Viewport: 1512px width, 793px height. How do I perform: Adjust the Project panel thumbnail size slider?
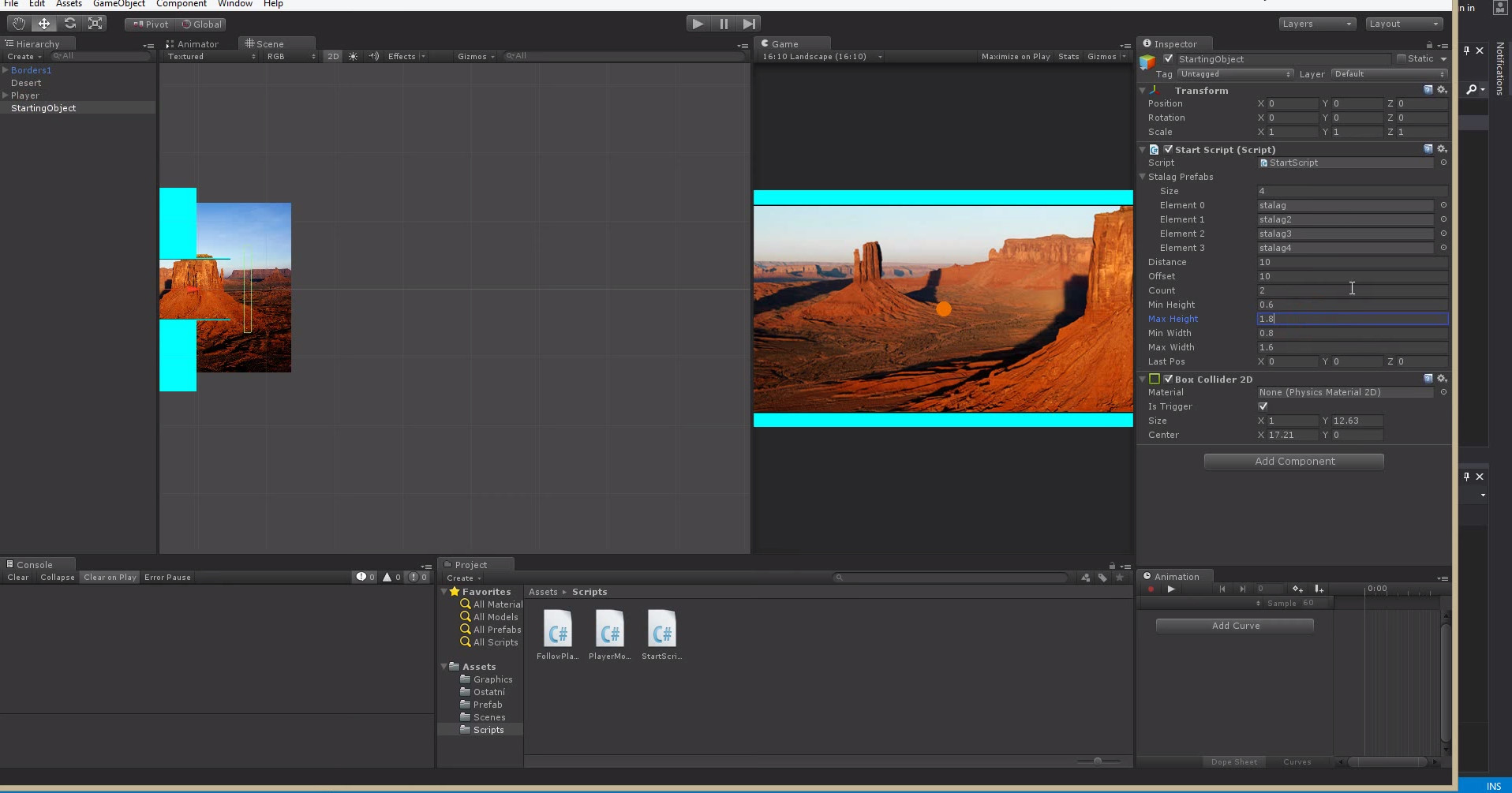point(1098,761)
